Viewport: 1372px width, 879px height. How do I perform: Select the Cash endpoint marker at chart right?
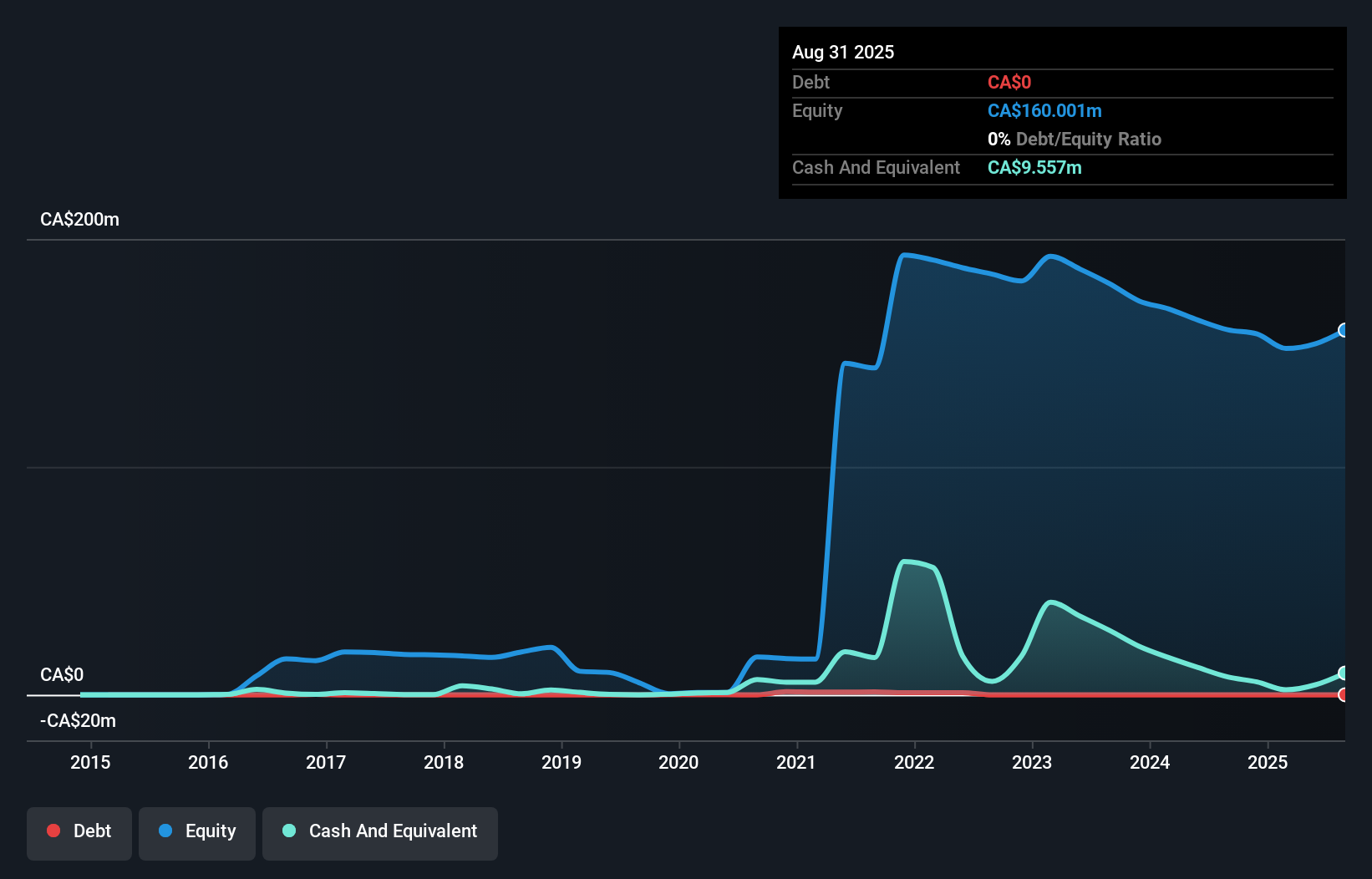(1344, 673)
